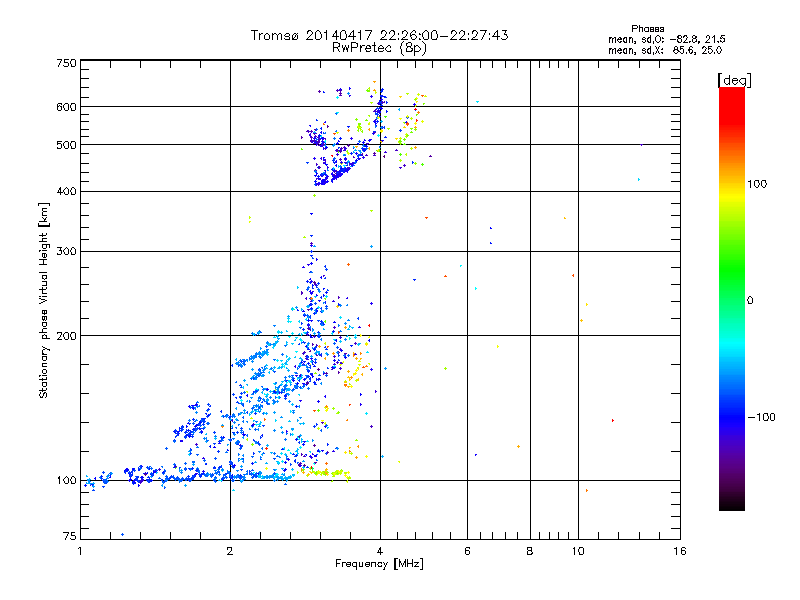Click the colorbar "100" degree label

(757, 184)
